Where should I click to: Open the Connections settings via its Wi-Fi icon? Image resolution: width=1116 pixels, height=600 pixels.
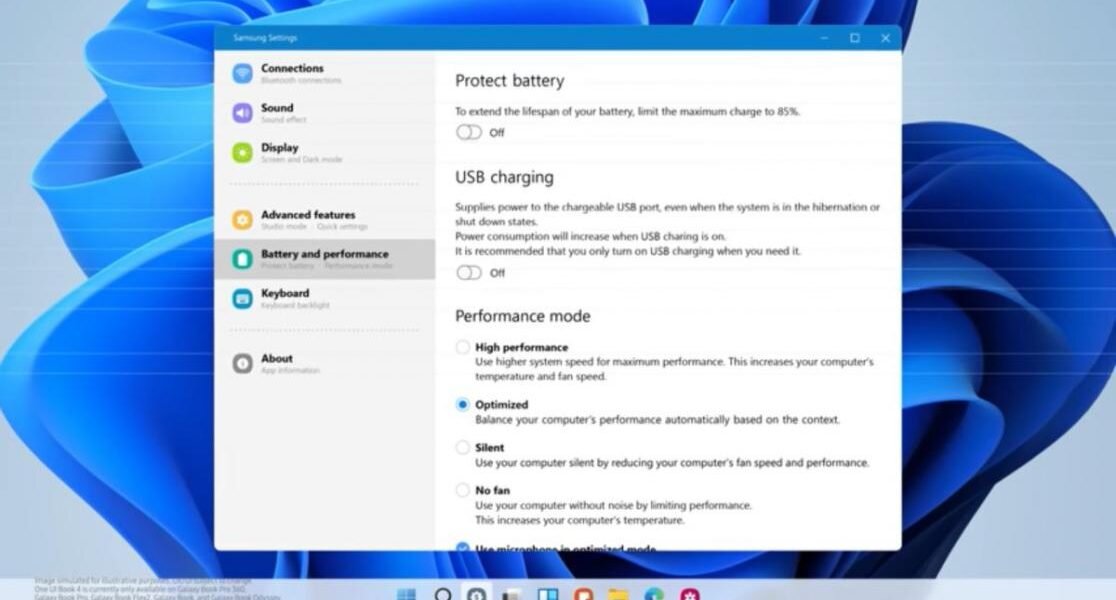tap(242, 73)
